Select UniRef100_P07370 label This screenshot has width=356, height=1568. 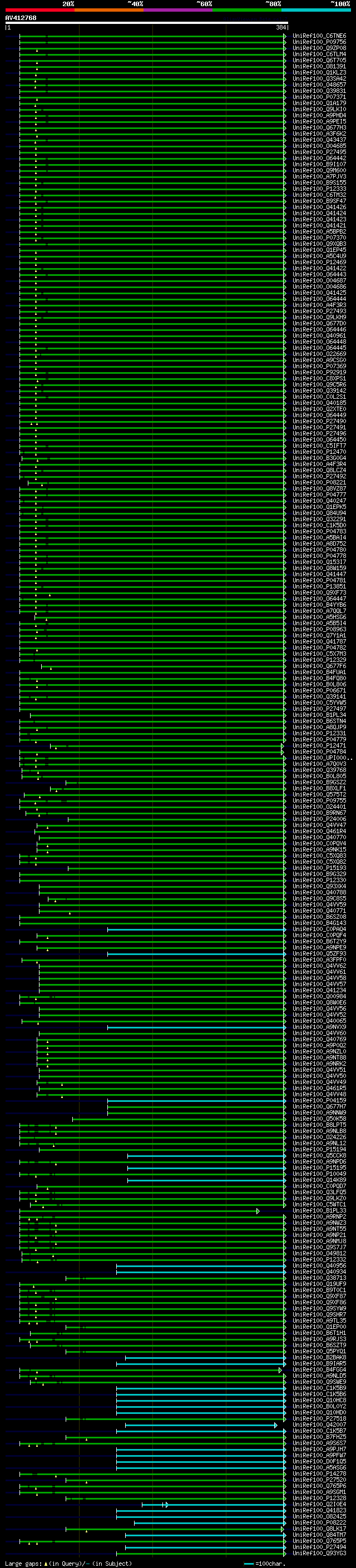[x=319, y=238]
